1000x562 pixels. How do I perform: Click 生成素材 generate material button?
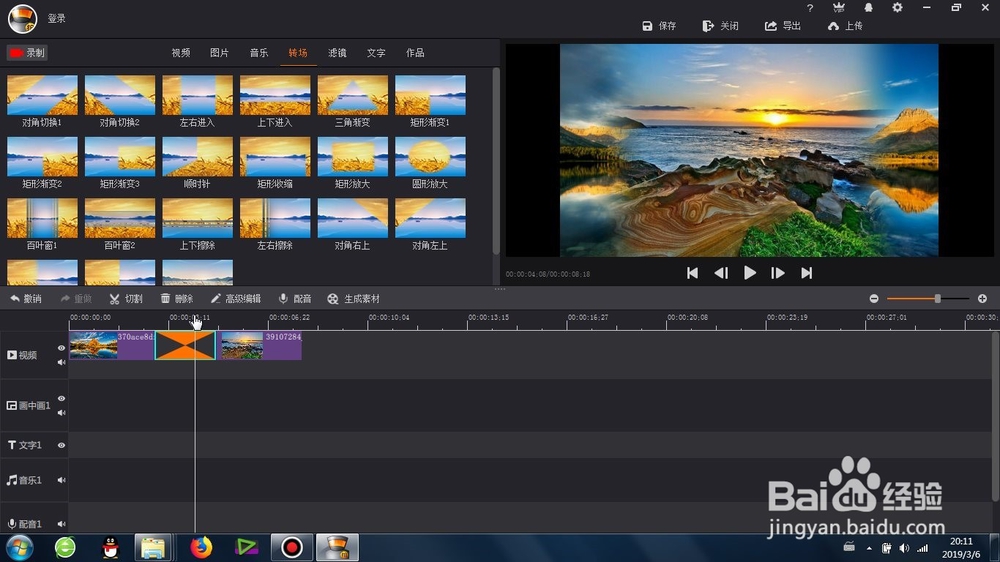coord(353,299)
